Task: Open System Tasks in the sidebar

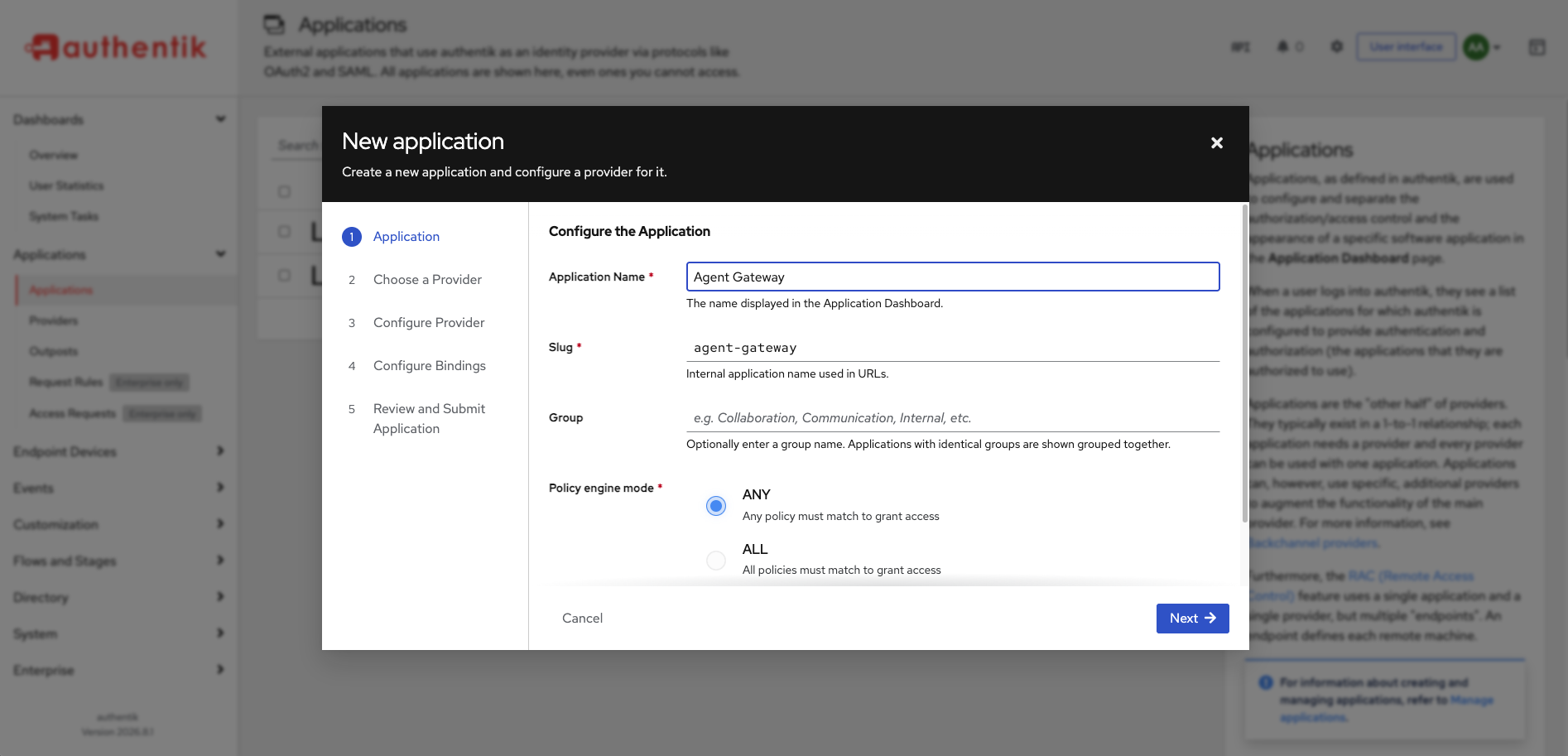Action: pyautogui.click(x=64, y=216)
